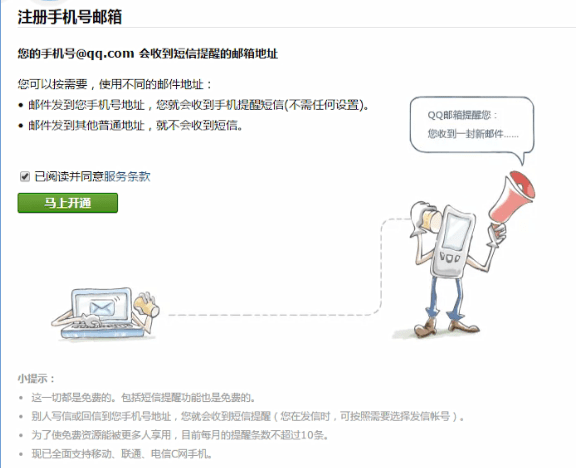Screen dimensions: 576x468
Task: Click the bullet about 其他普通地址 emails
Action: [135, 126]
